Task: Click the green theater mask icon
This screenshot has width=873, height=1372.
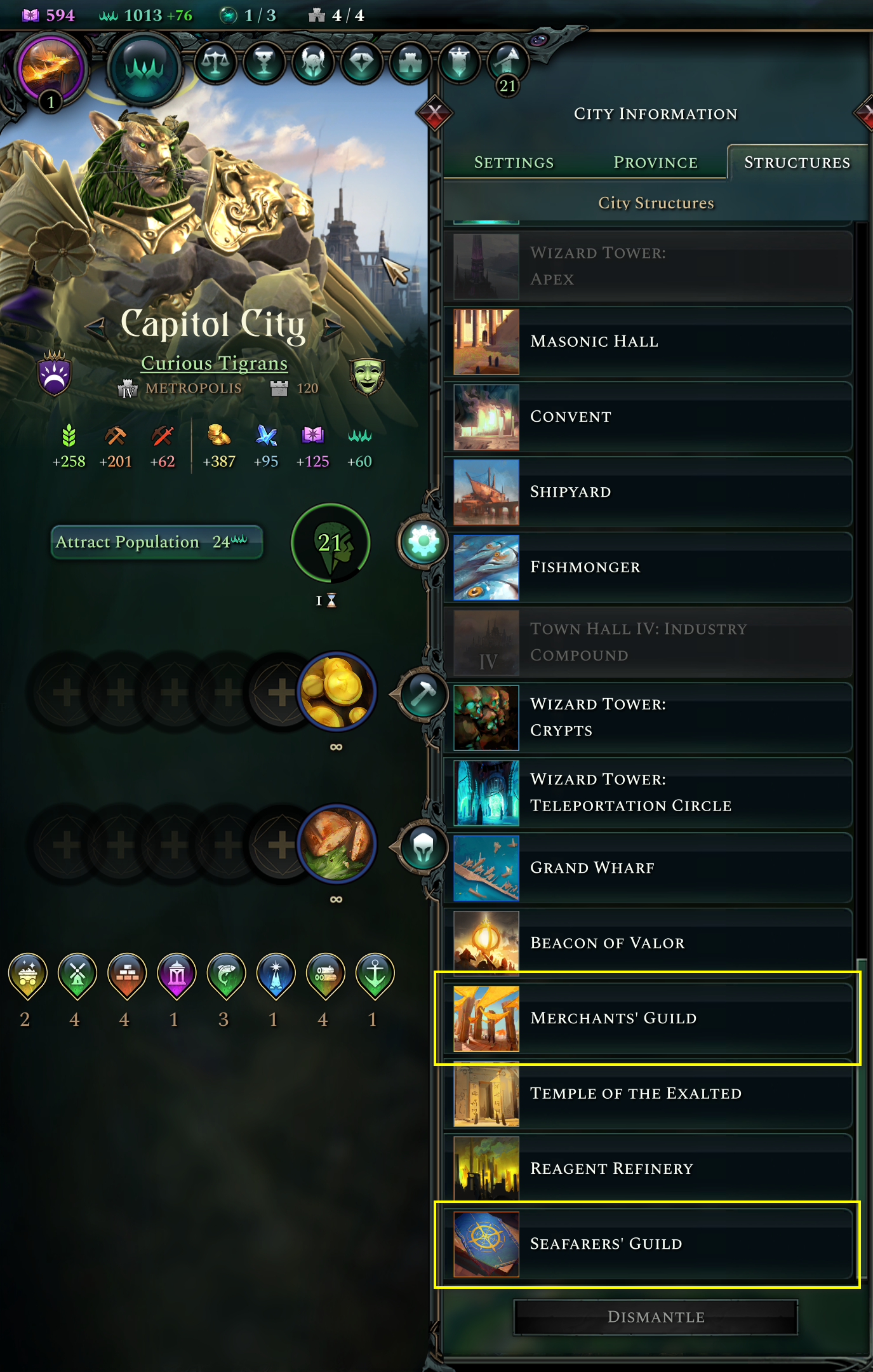Action: [367, 376]
